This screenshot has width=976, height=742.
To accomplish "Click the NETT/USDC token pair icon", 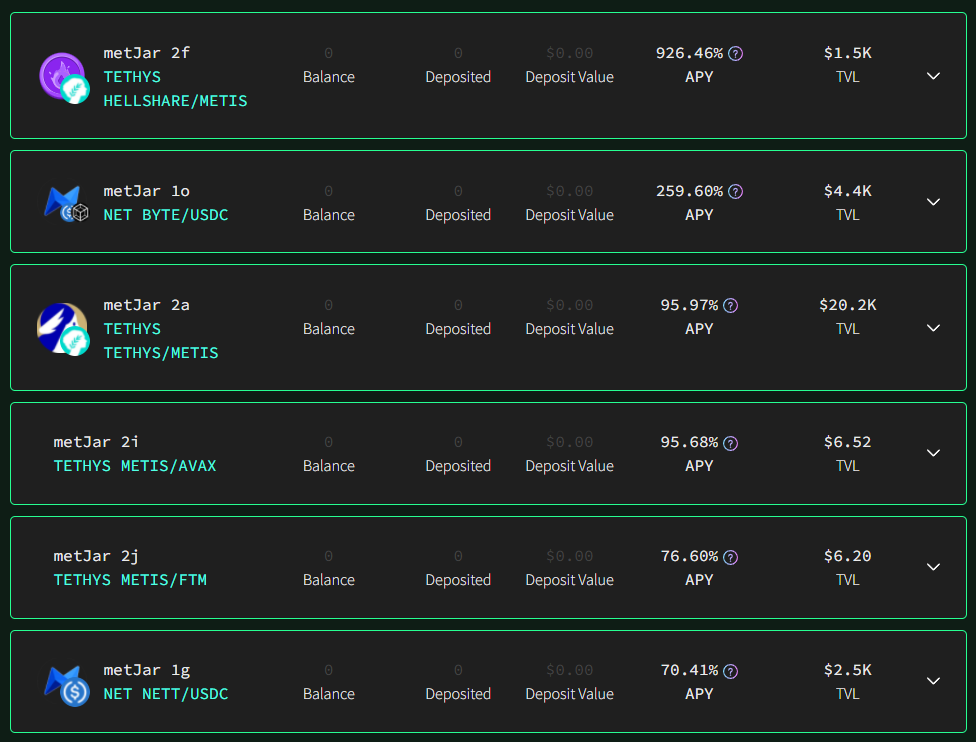I will pos(67,685).
